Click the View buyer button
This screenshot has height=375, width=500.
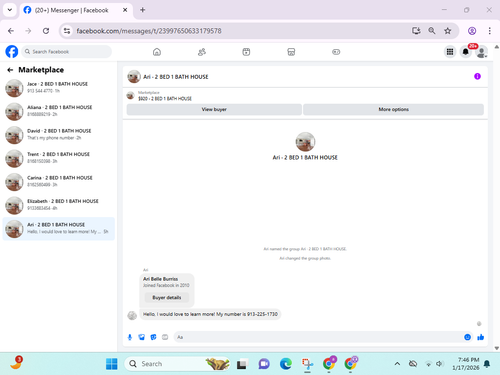214,109
